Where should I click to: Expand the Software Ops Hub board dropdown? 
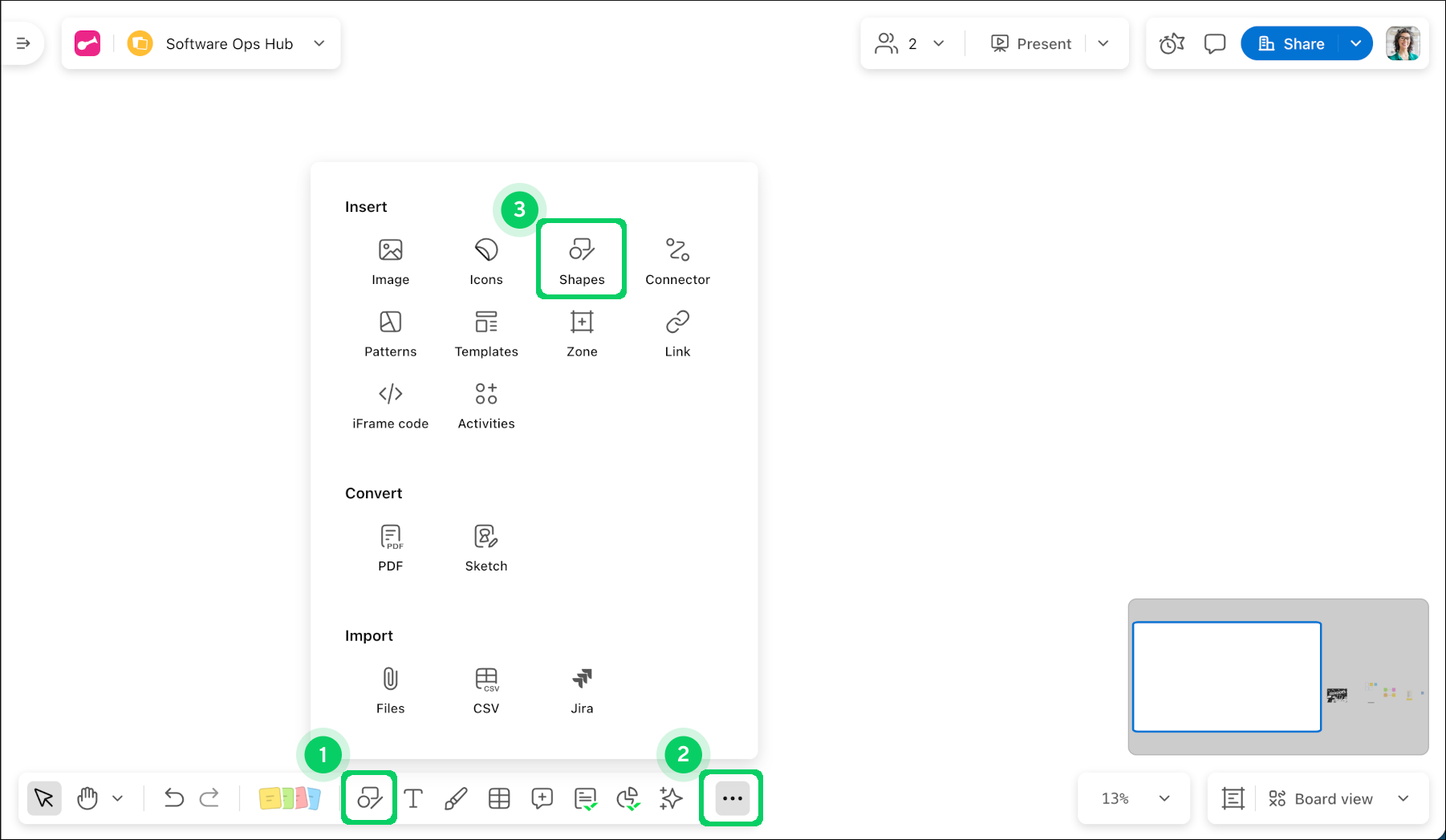[319, 43]
